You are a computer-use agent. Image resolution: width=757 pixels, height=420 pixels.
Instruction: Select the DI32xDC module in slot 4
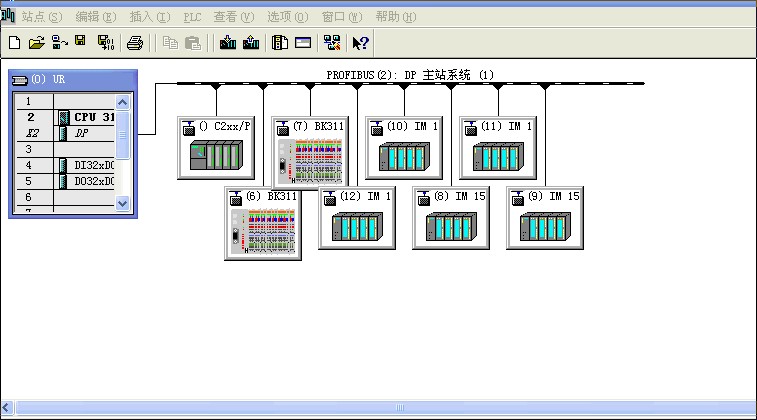pos(85,165)
